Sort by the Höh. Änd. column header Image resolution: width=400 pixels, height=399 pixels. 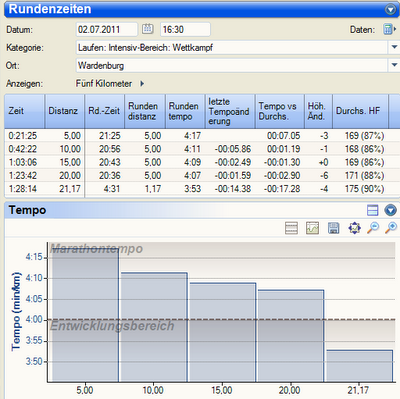tap(318, 111)
